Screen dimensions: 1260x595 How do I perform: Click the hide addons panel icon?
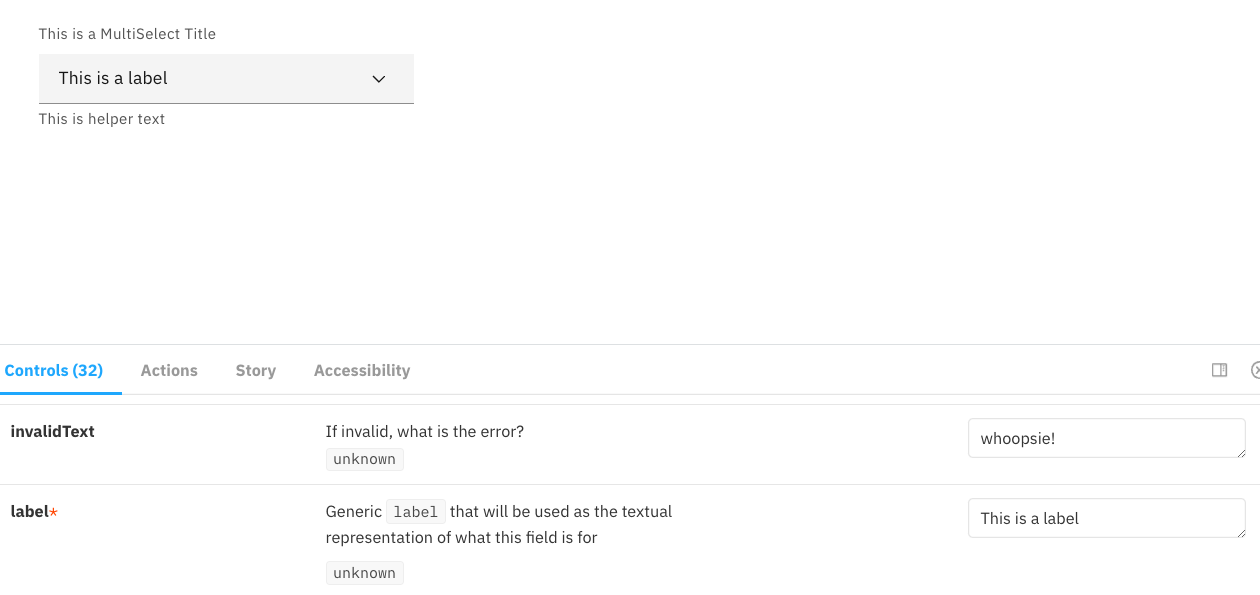pos(1255,370)
